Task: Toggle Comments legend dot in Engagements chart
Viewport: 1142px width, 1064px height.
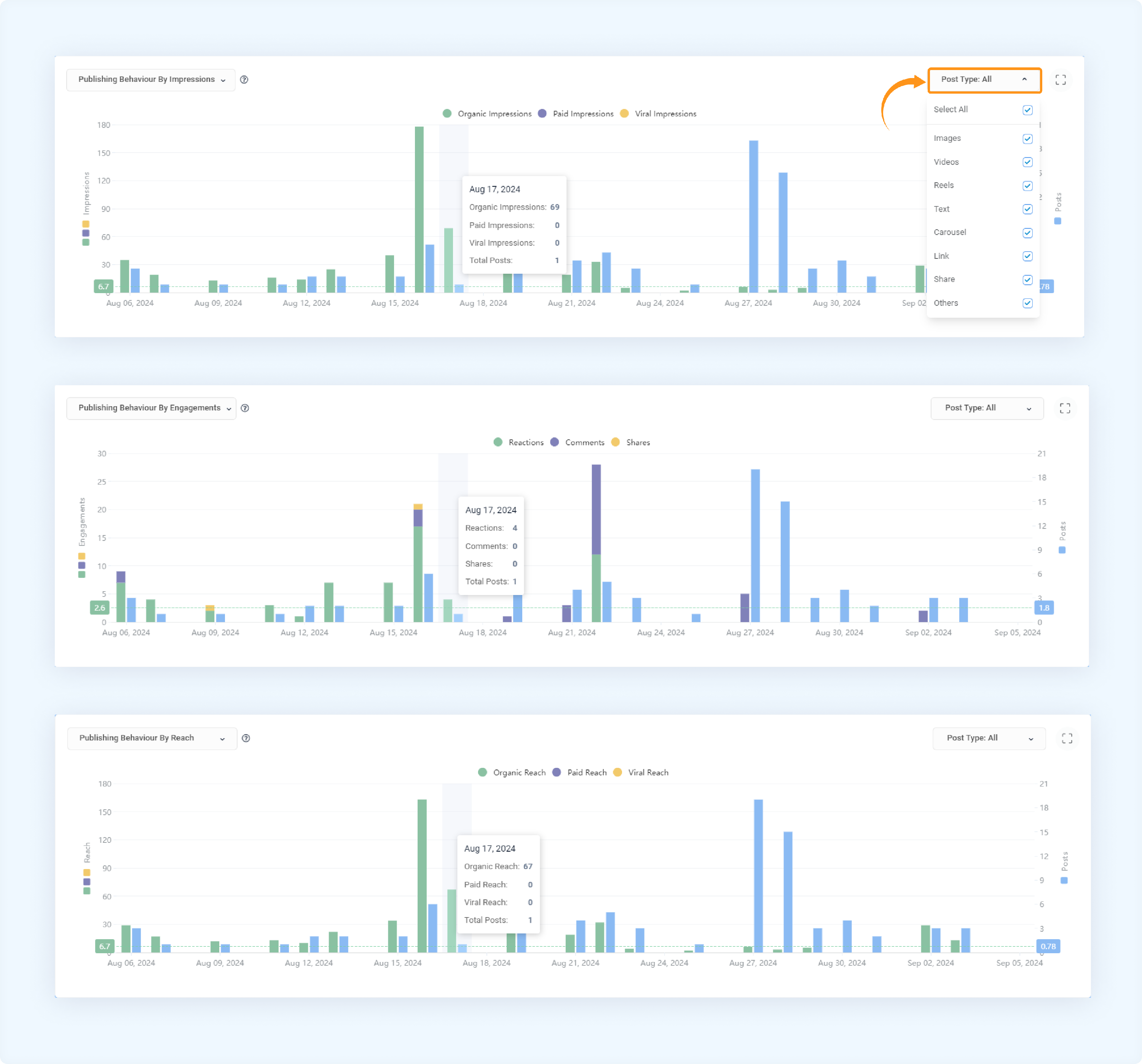Action: [554, 442]
